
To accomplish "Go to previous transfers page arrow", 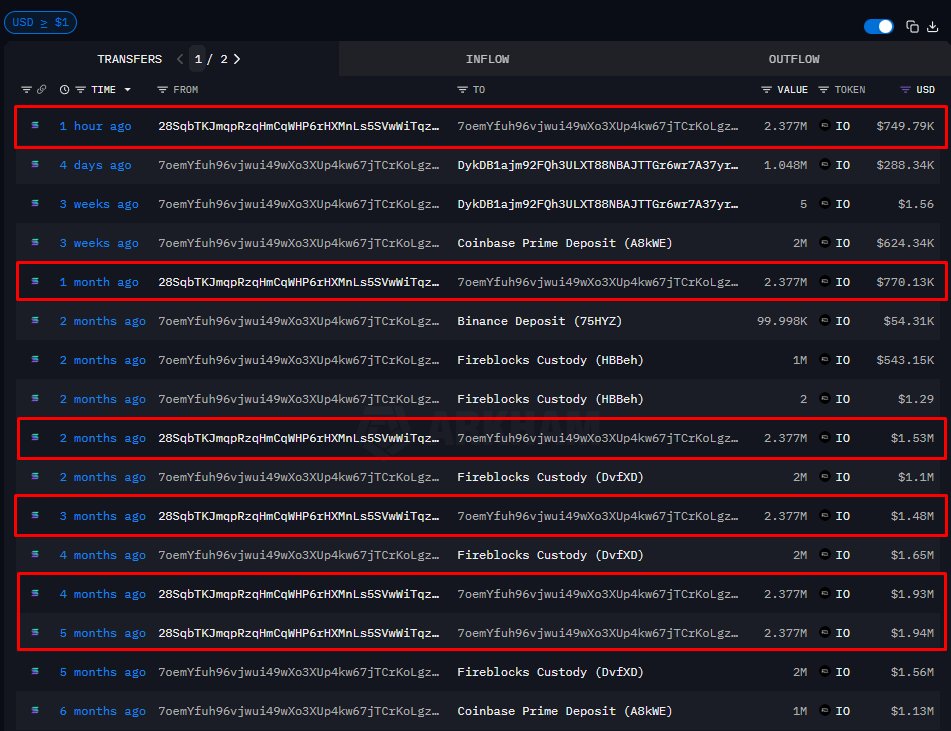I will pyautogui.click(x=180, y=59).
